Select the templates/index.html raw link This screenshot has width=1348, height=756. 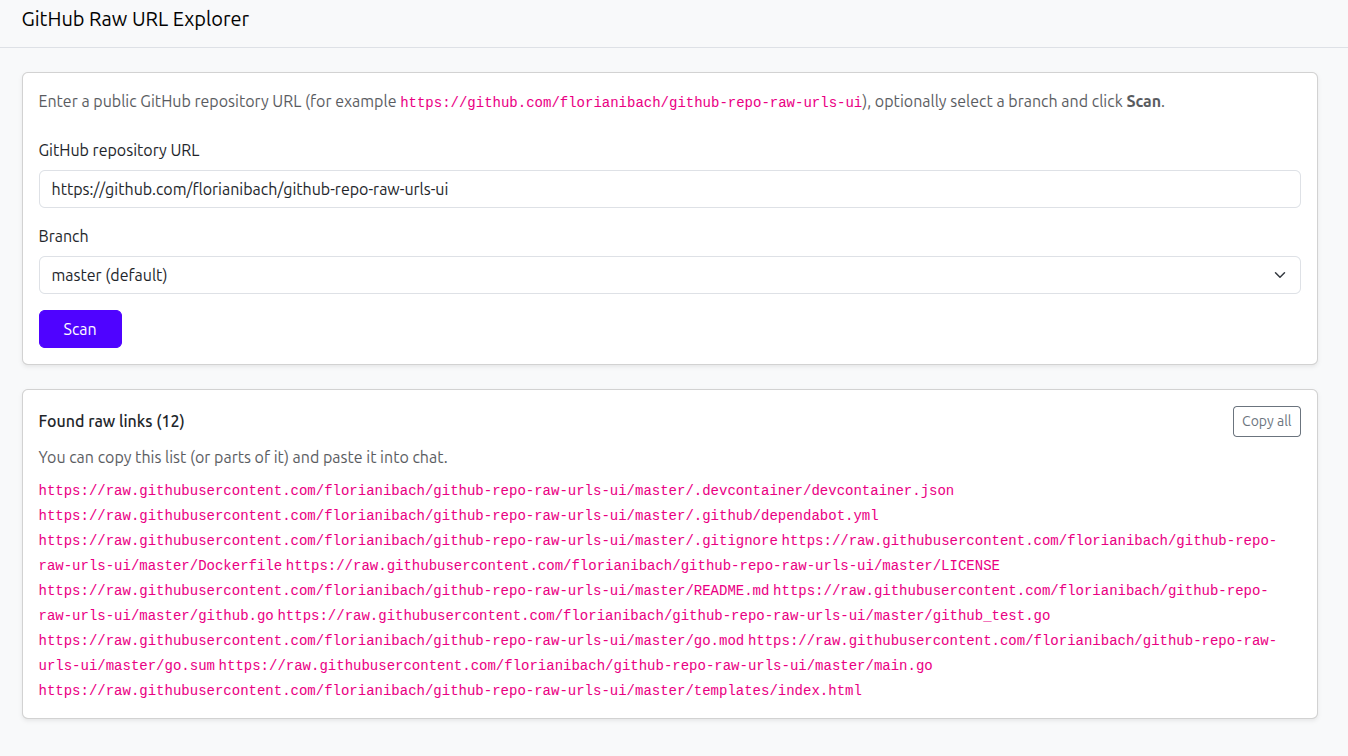[x=450, y=691]
